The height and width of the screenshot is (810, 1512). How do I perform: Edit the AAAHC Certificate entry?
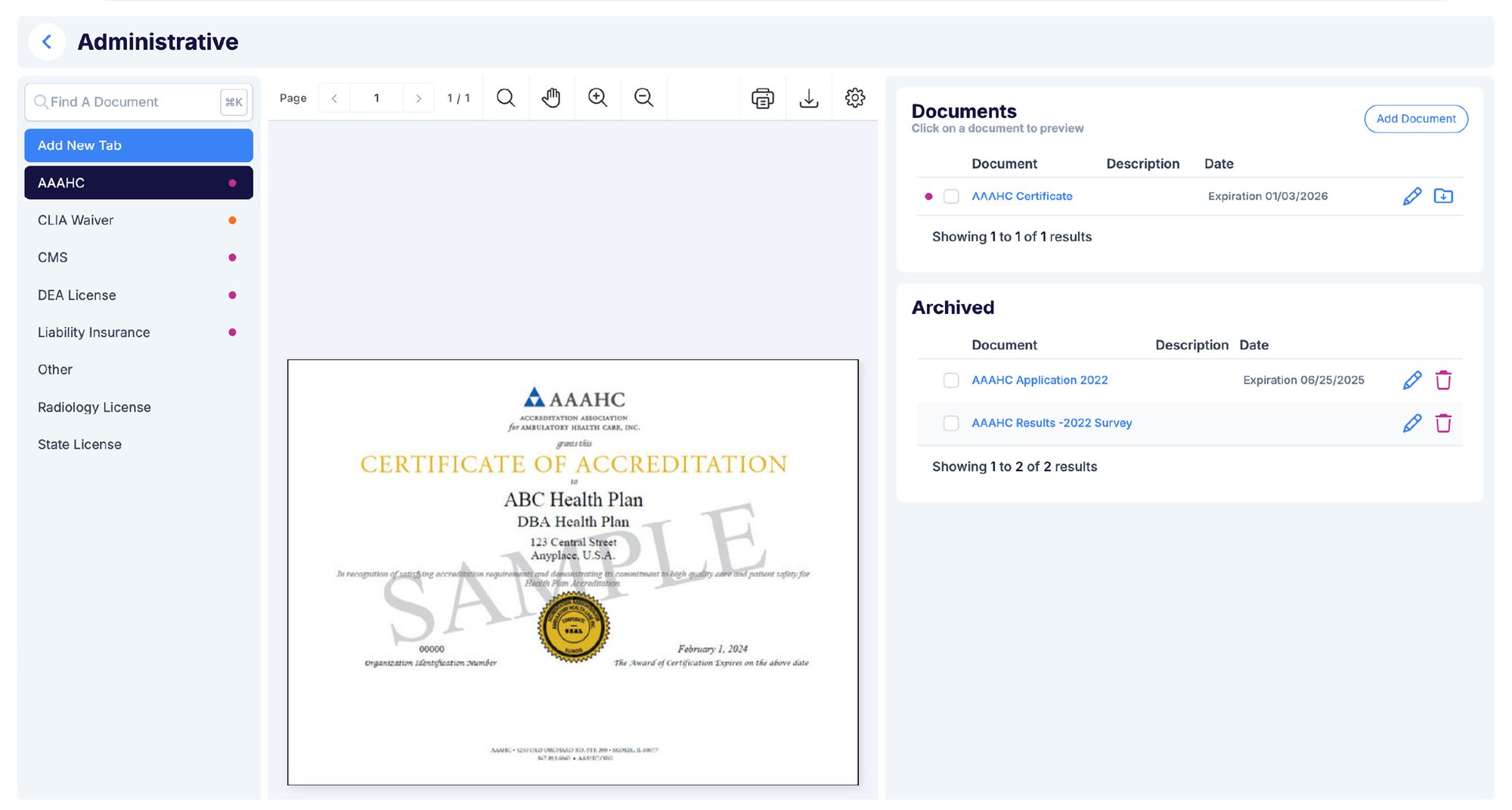coord(1412,196)
